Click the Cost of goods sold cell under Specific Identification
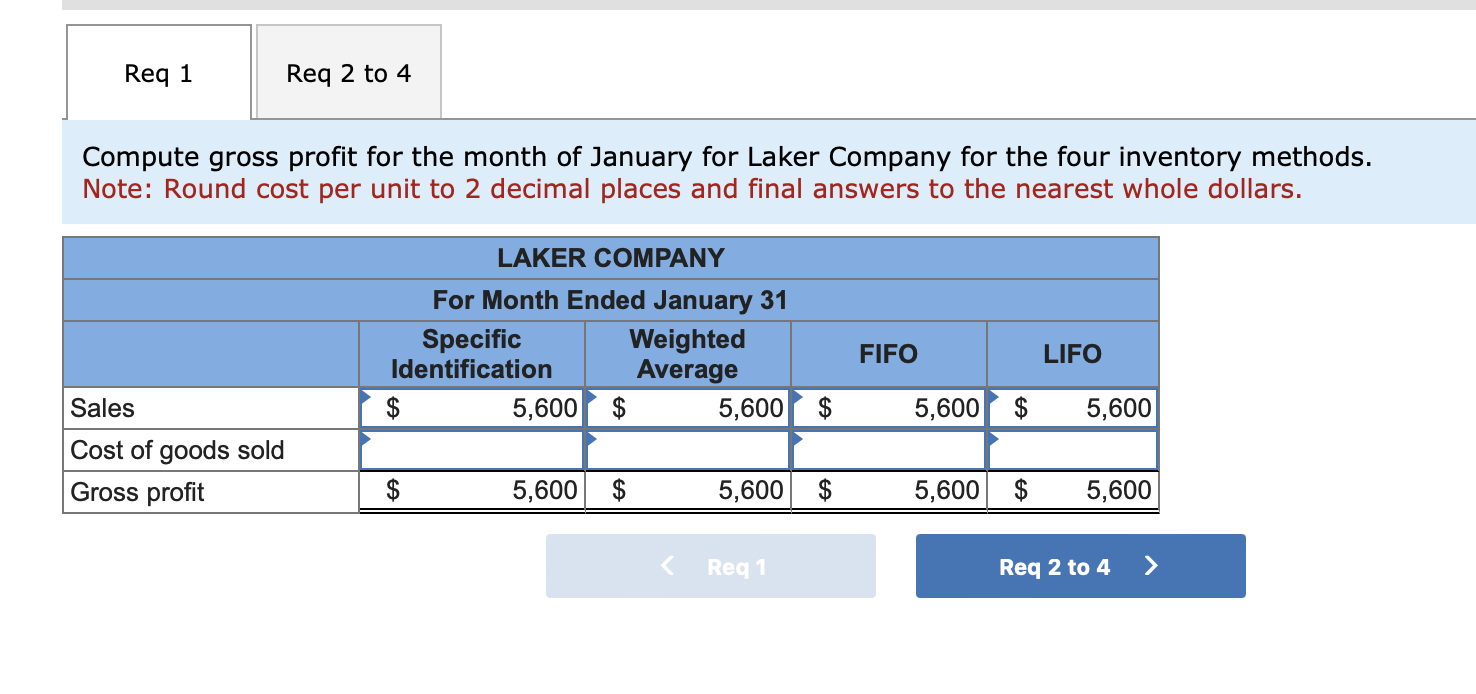This screenshot has width=1476, height=694. (x=472, y=449)
